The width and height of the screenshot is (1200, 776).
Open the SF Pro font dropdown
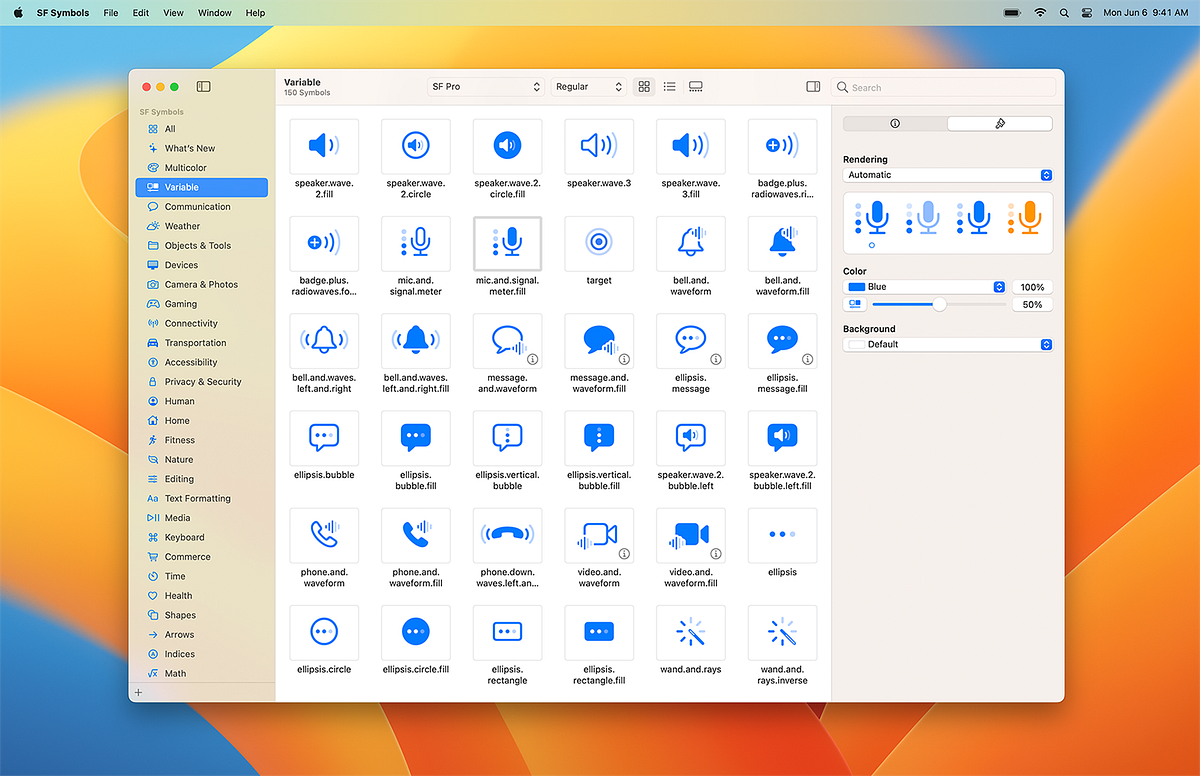click(x=486, y=87)
